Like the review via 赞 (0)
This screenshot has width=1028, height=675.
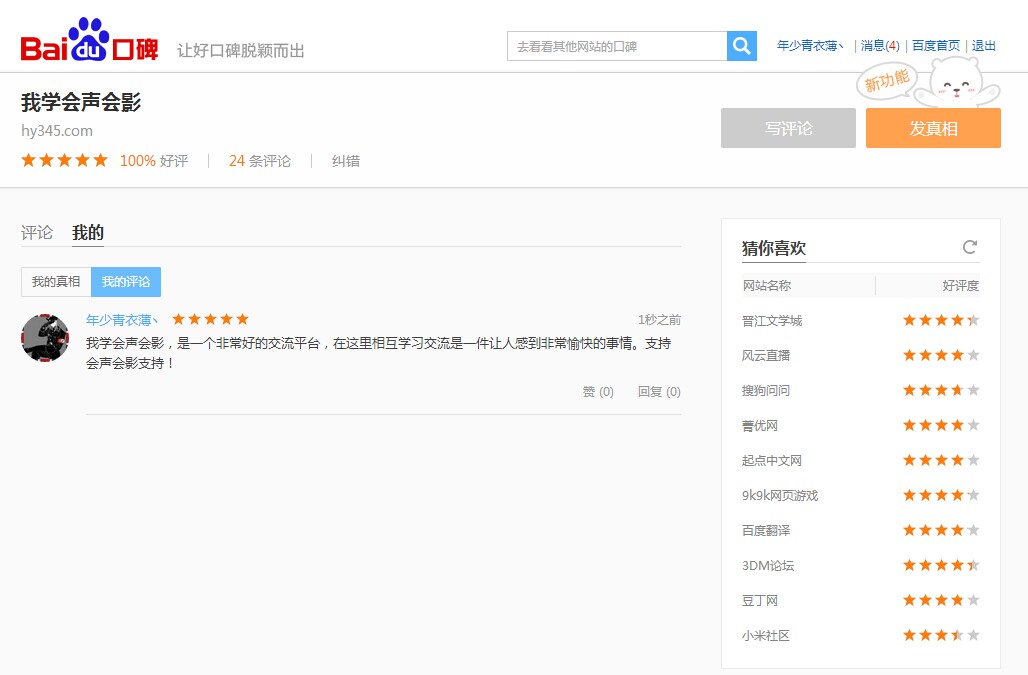click(x=598, y=392)
